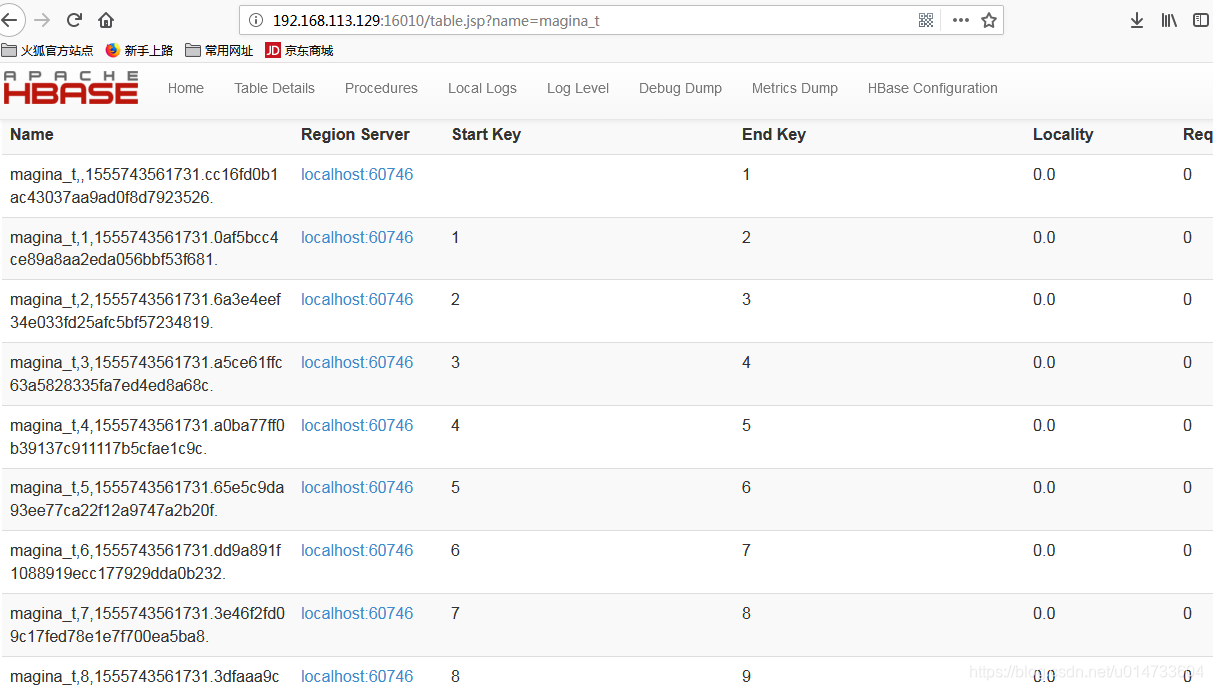Open localhost:60746 link for first region row

click(x=357, y=174)
